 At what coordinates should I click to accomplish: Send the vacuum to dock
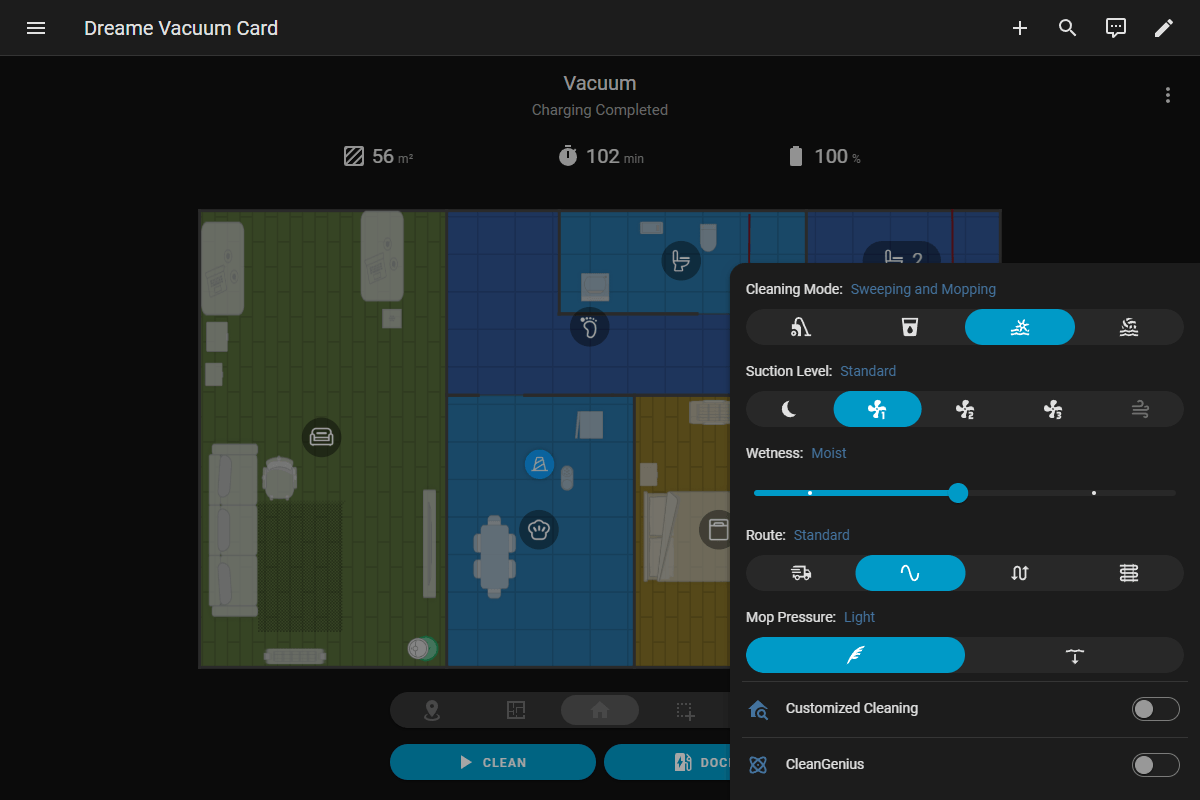(x=667, y=762)
